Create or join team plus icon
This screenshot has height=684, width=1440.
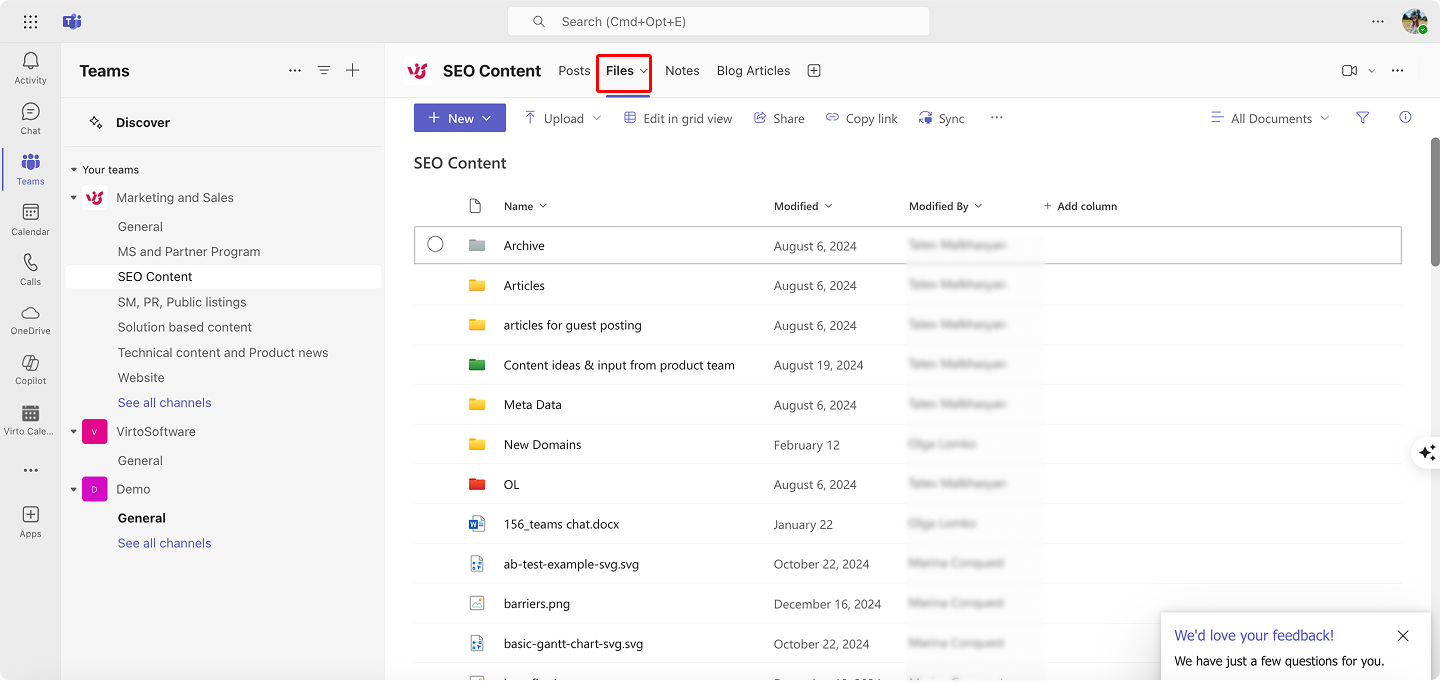click(352, 70)
